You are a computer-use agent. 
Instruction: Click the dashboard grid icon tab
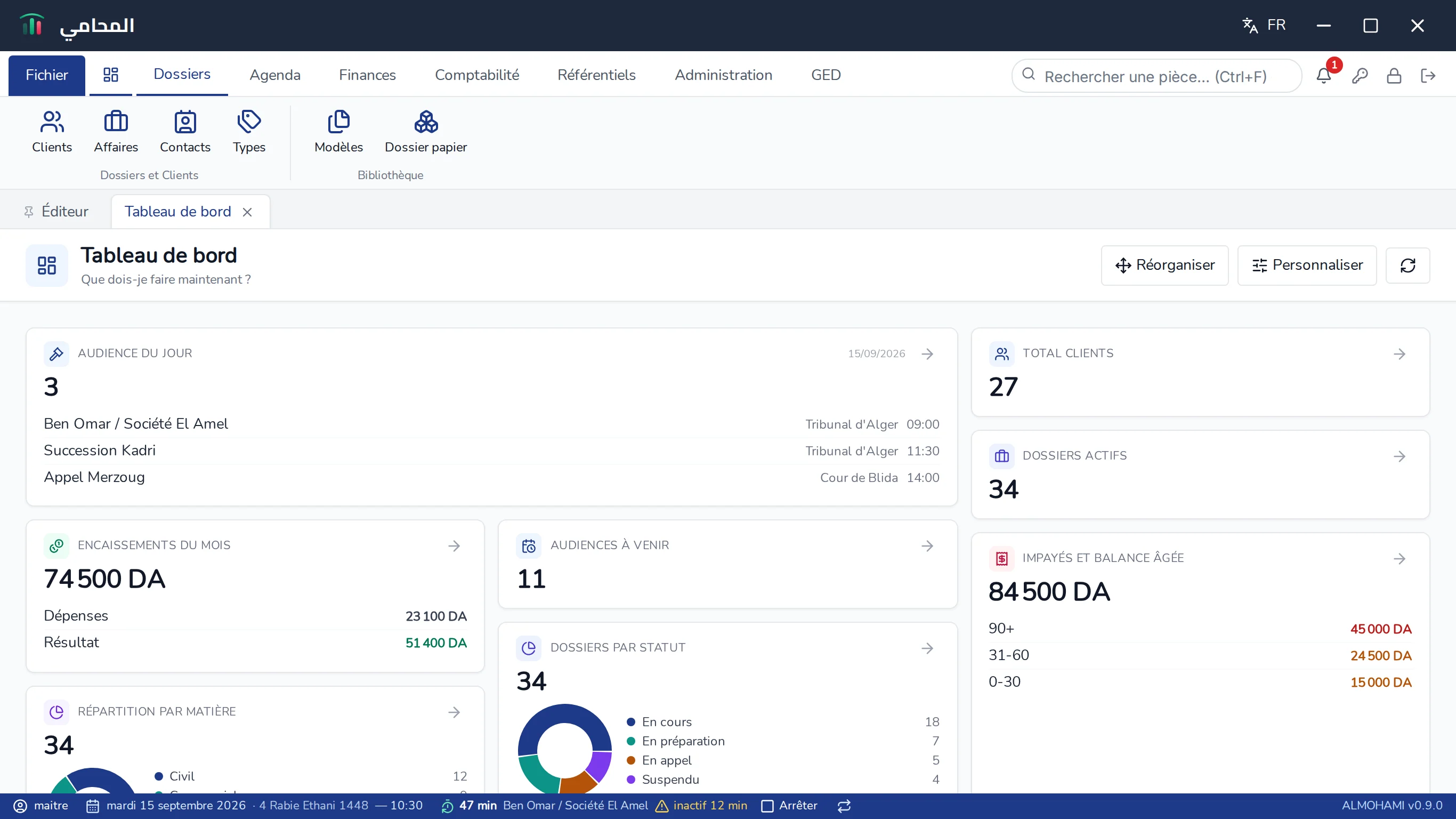click(x=111, y=75)
